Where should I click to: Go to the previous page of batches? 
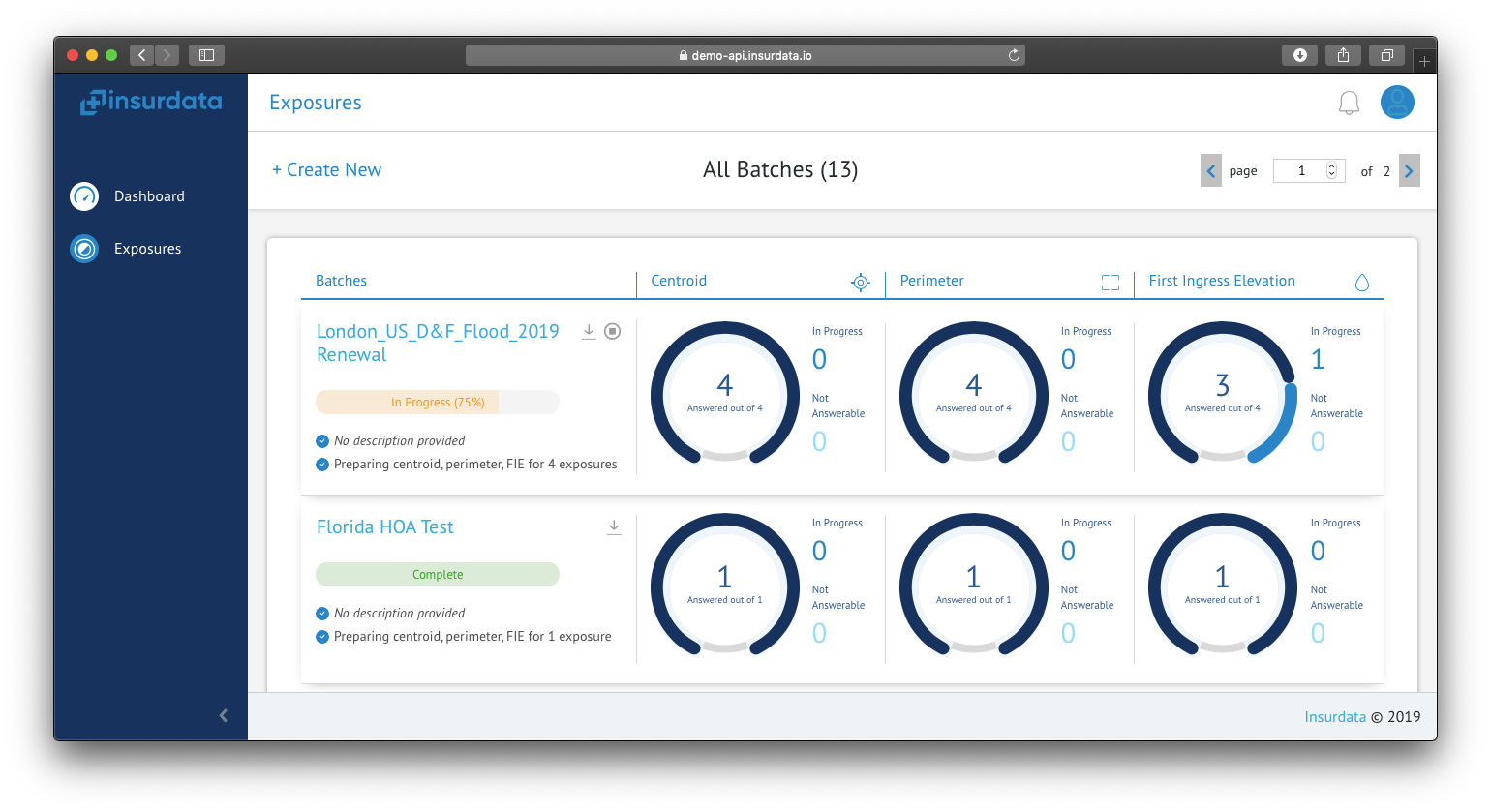(1211, 170)
